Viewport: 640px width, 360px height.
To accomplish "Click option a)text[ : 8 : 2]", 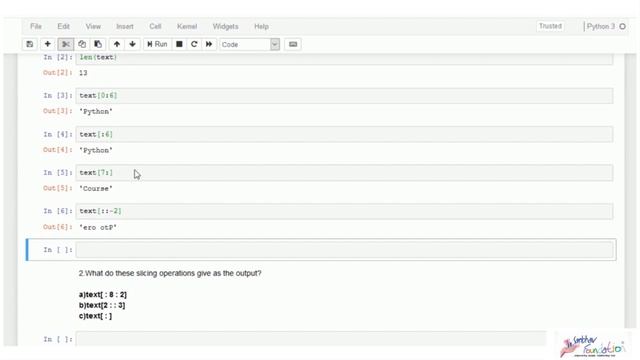I will (x=102, y=294).
